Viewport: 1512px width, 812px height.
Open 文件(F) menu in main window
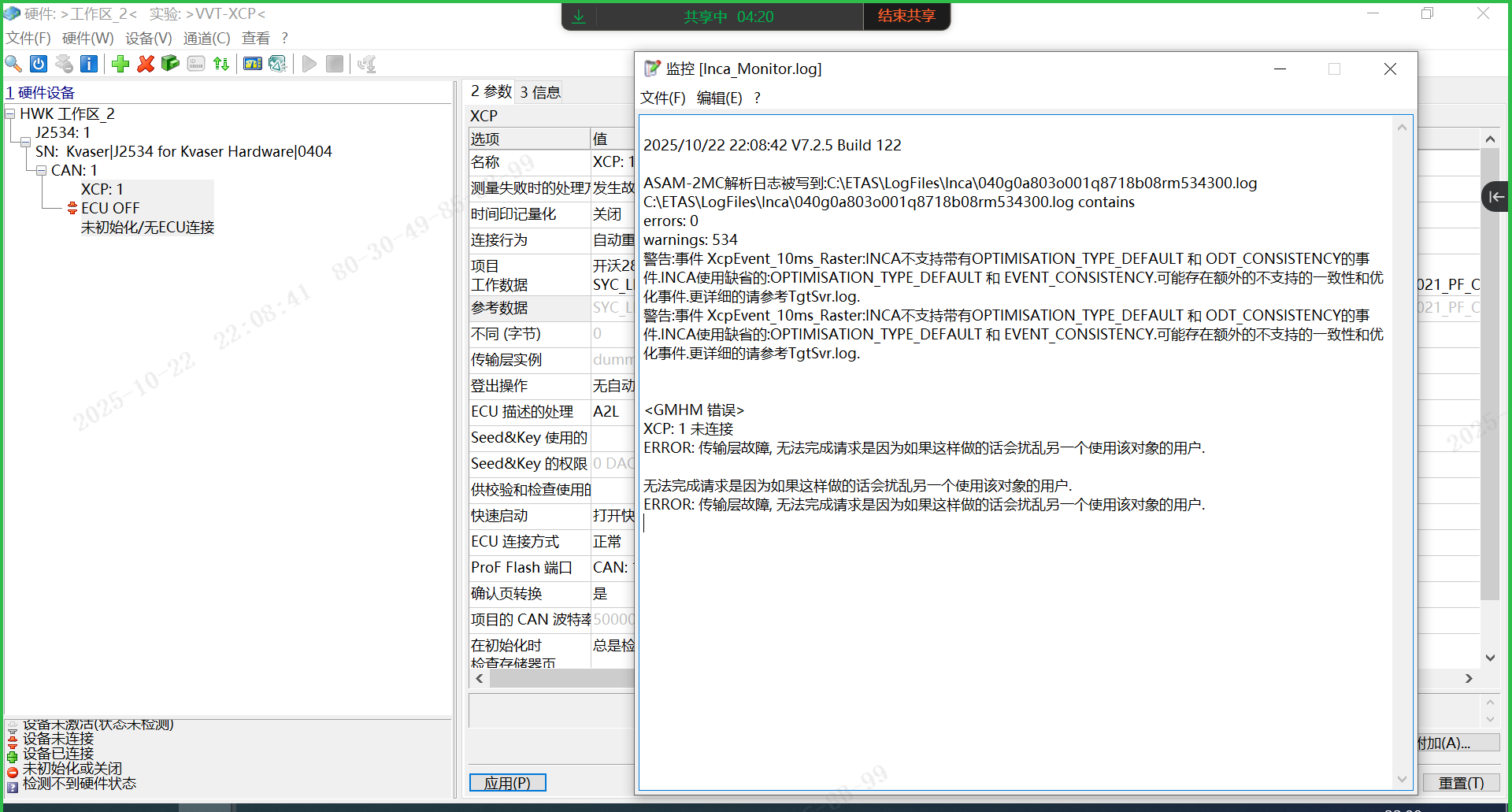click(x=28, y=38)
